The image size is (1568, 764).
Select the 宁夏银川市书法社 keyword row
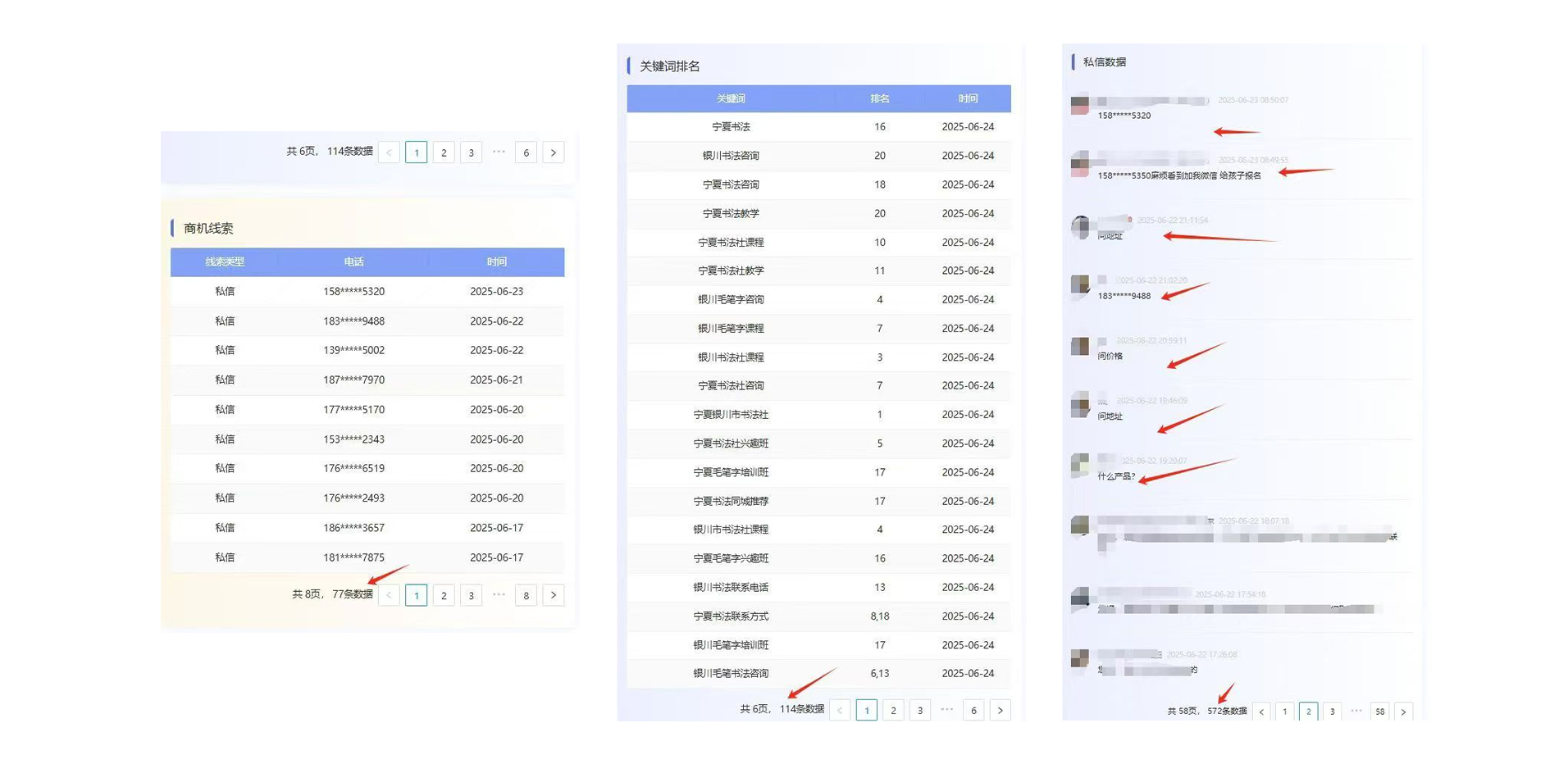(x=731, y=415)
